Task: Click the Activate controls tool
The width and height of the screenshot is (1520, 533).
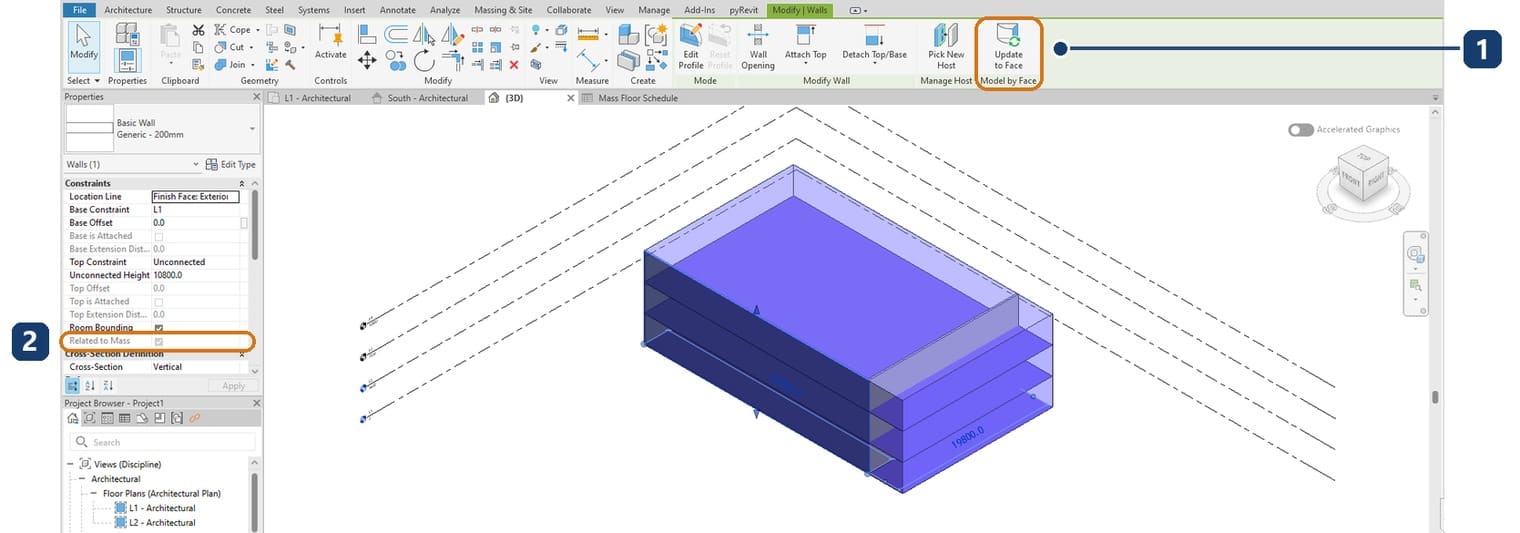Action: pyautogui.click(x=330, y=41)
